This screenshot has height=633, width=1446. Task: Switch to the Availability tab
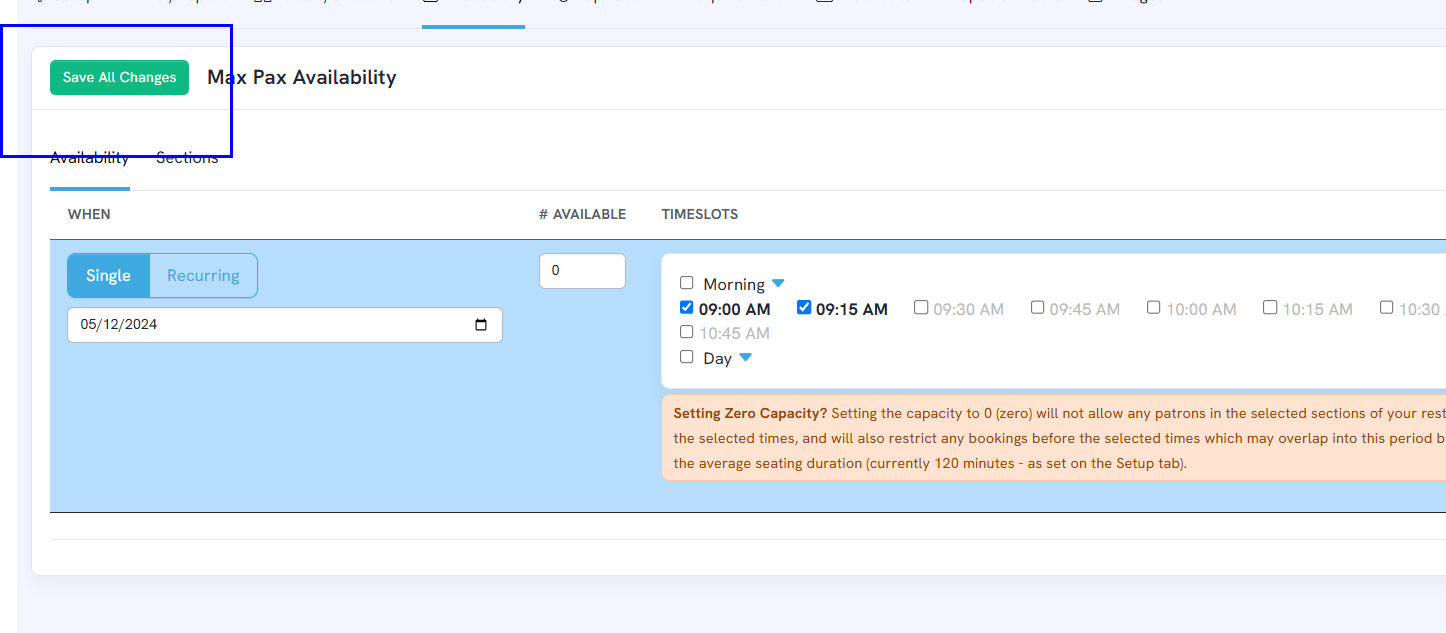[89, 158]
